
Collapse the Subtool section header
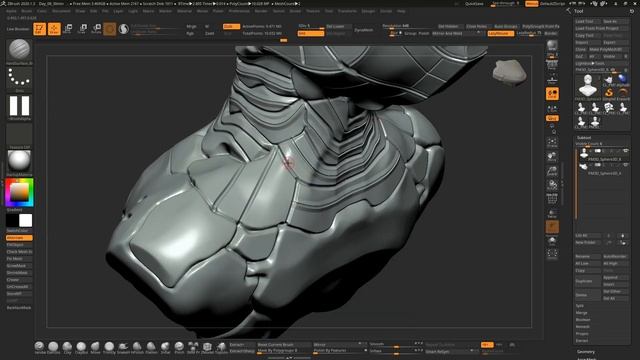pos(584,138)
